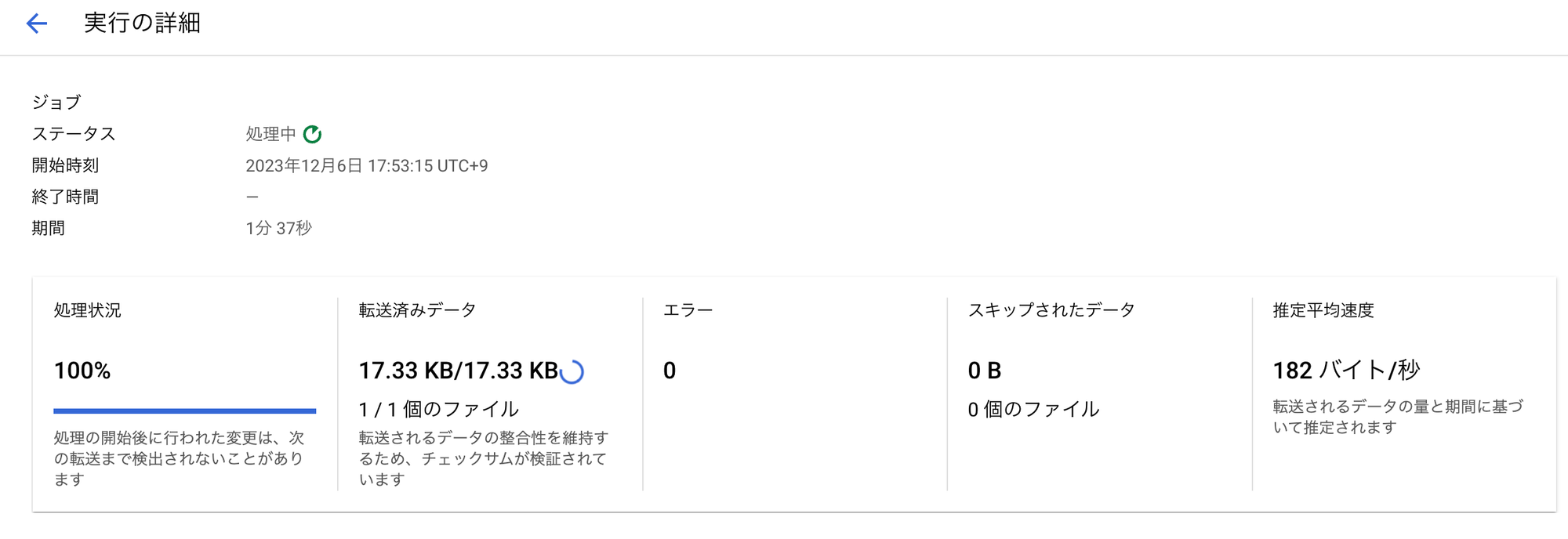The image size is (1568, 539).
Task: Click the スキップされたデータ heading
Action: coord(1051,310)
